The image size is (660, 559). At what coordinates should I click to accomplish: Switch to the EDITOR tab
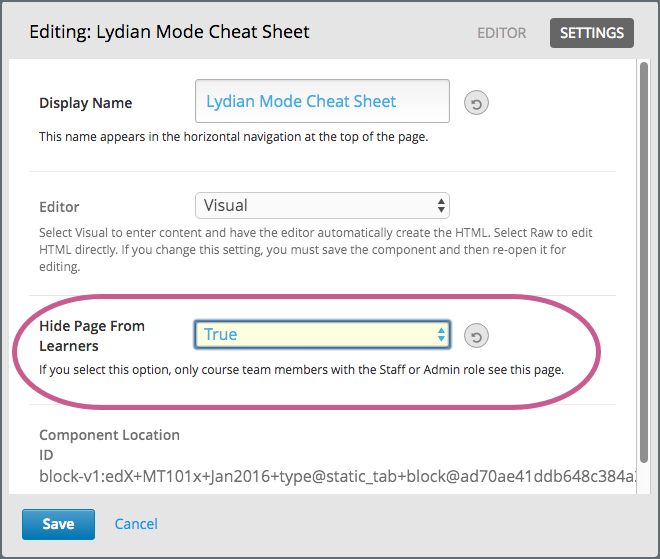pos(501,33)
